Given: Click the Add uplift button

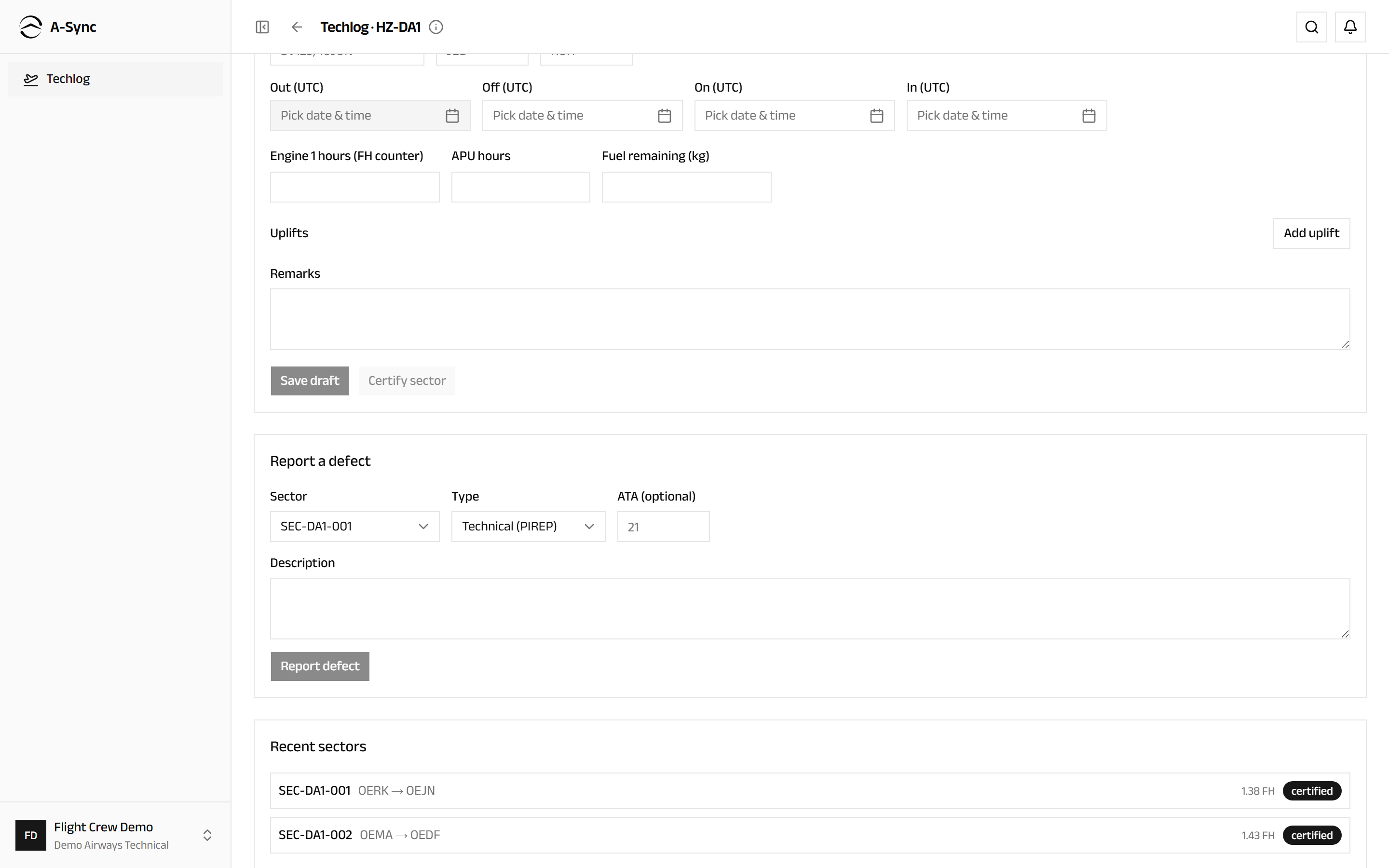Looking at the screenshot, I should click(x=1311, y=233).
